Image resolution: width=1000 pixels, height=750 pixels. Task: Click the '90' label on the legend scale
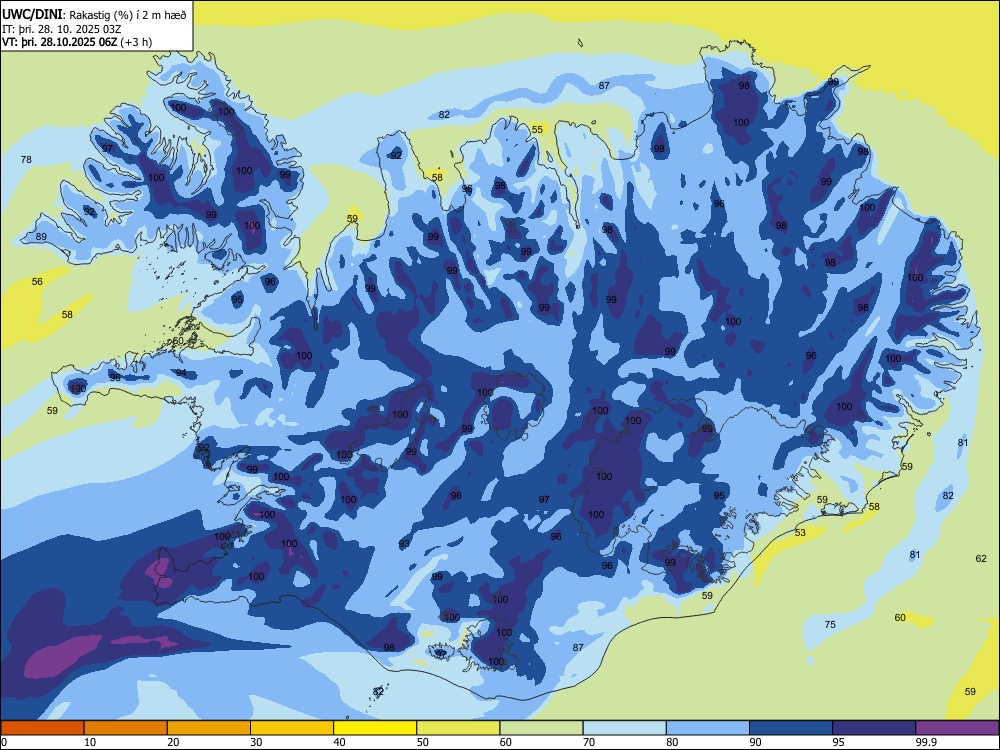pos(755,742)
